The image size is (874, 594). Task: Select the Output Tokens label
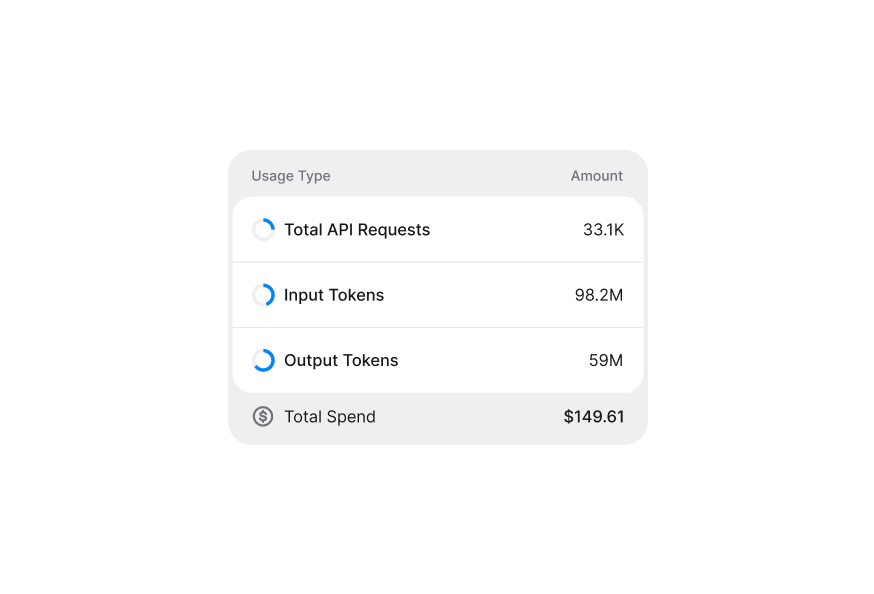(341, 360)
